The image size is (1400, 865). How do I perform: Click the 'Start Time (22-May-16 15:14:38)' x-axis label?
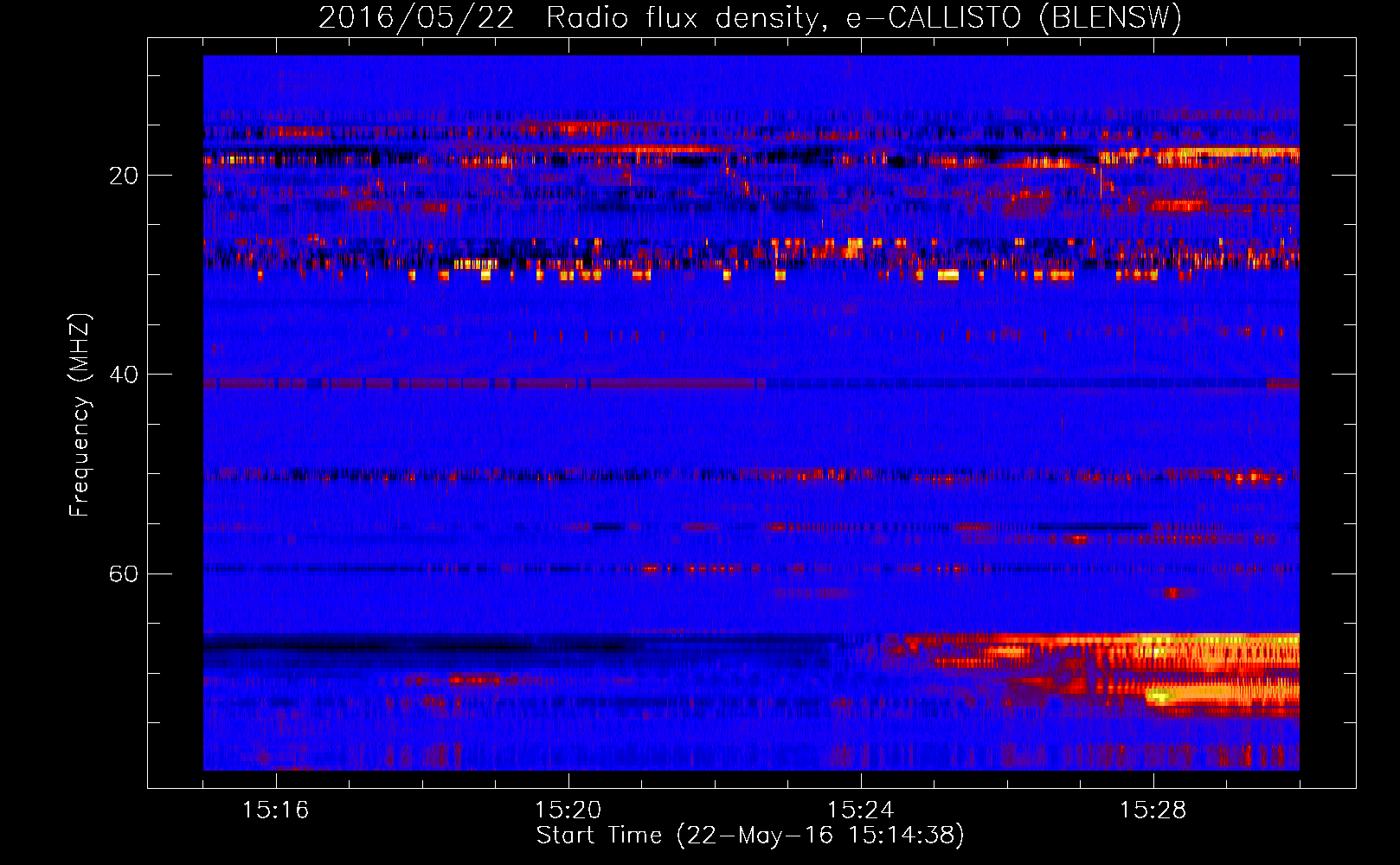point(750,836)
